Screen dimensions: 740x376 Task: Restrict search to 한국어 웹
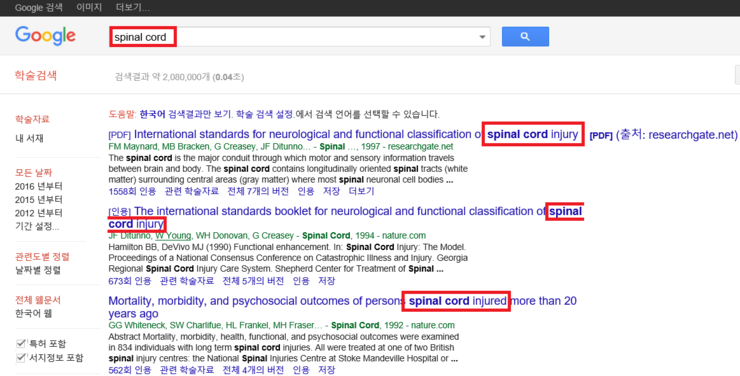[x=34, y=313]
